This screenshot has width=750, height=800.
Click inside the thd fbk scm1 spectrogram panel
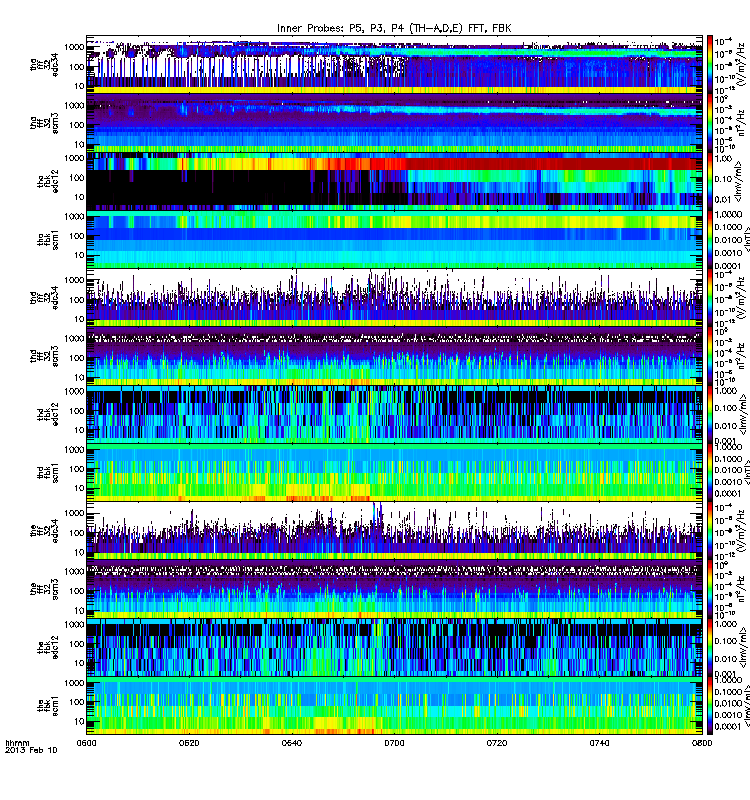[x=394, y=472]
